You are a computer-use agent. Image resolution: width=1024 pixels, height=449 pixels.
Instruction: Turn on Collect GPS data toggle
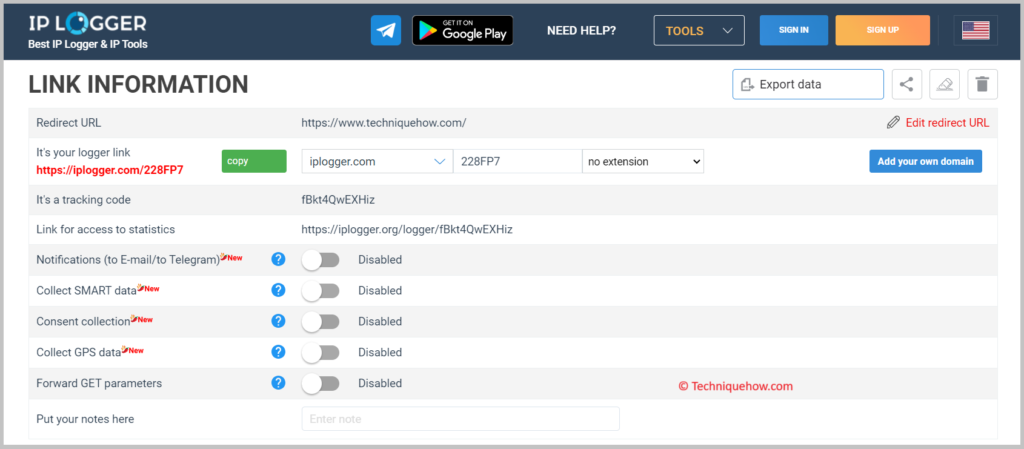click(x=320, y=352)
